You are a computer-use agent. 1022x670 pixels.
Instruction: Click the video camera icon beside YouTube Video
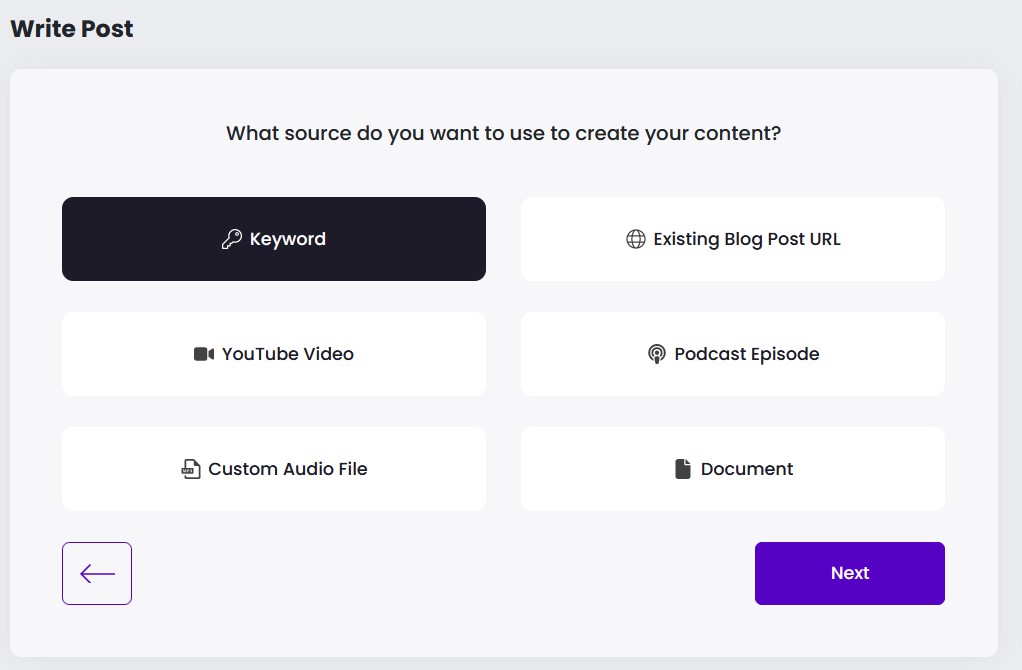(204, 354)
